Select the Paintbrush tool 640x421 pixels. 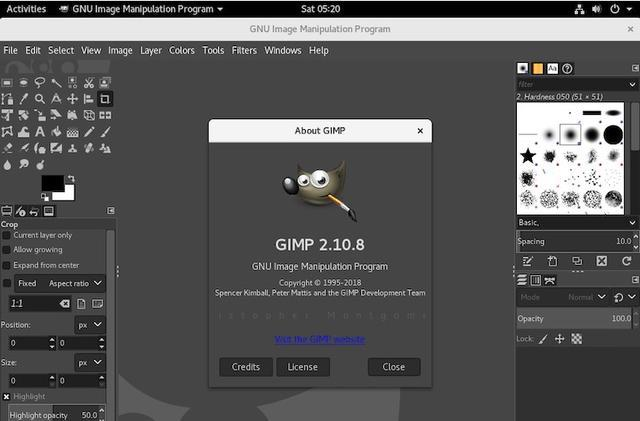105,132
